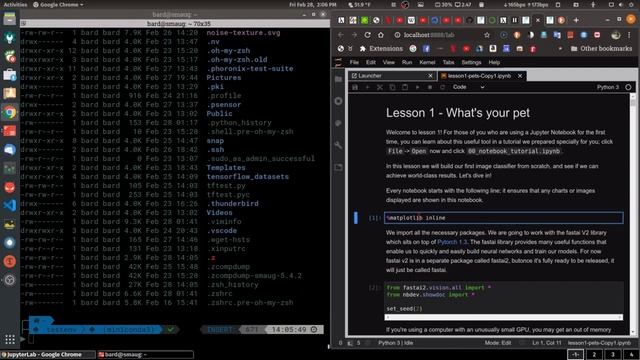Interrupt the kernel with the stop icon
This screenshot has height=360, width=640.
pos(430,87)
